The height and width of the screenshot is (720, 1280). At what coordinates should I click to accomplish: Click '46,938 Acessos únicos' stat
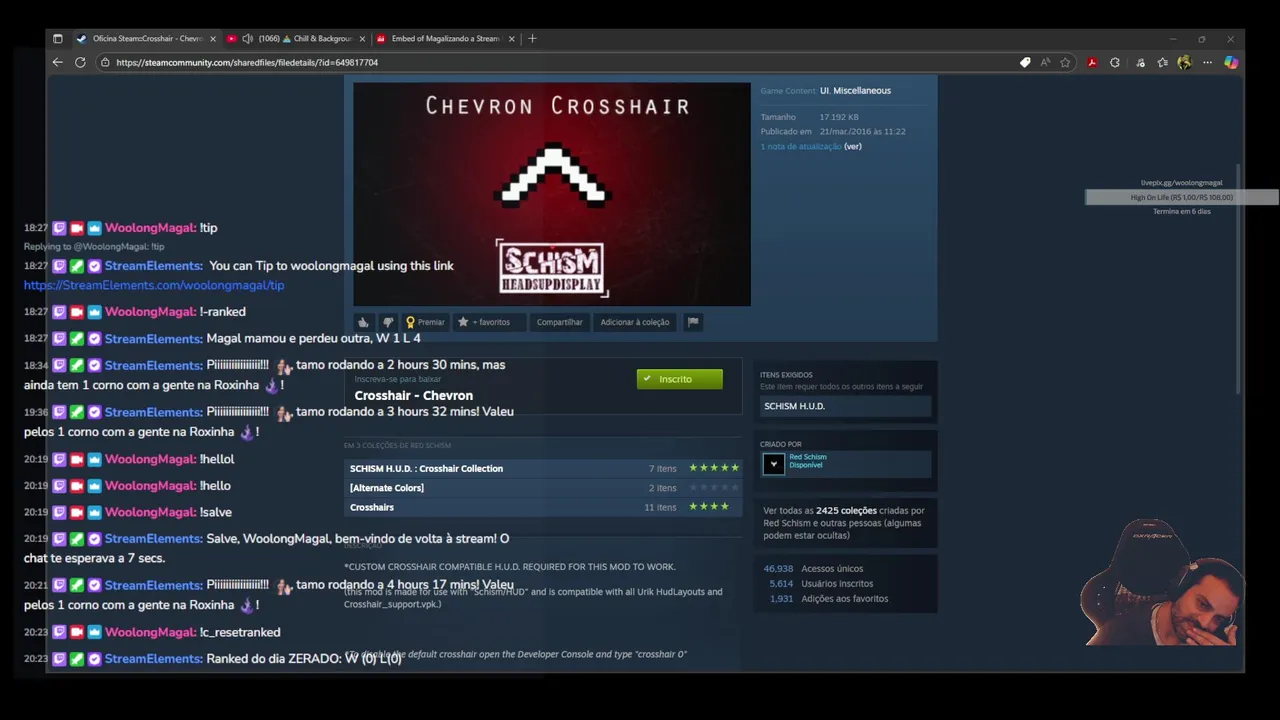(813, 568)
